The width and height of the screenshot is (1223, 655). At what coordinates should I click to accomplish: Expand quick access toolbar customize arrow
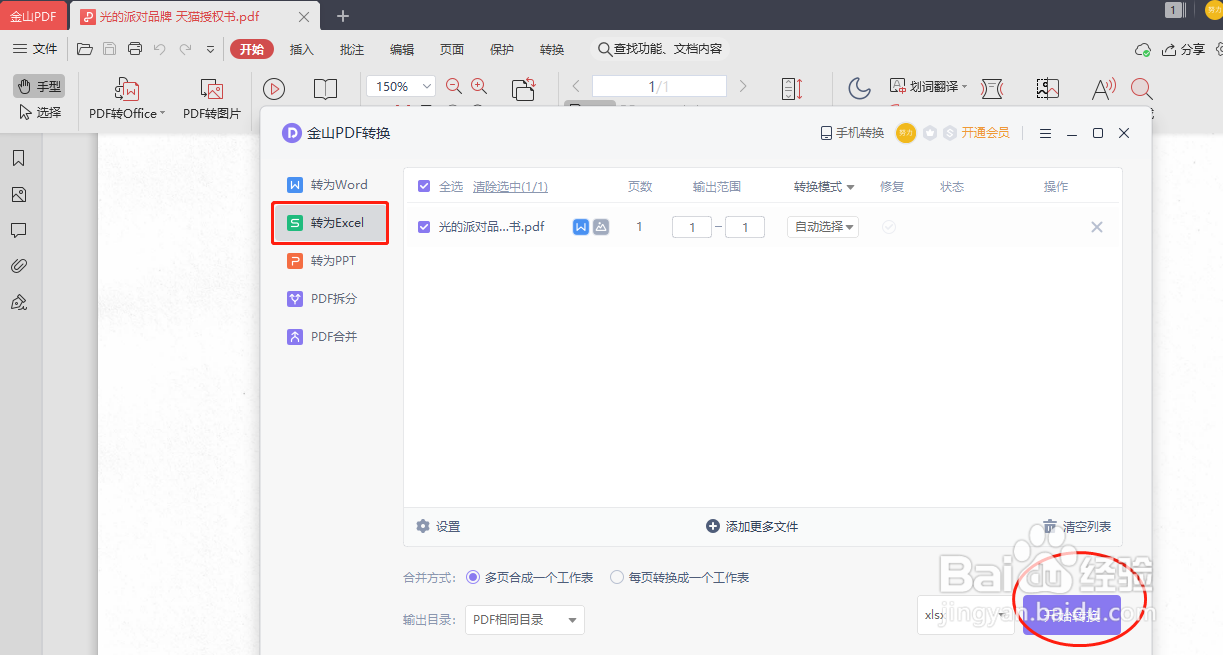point(210,49)
